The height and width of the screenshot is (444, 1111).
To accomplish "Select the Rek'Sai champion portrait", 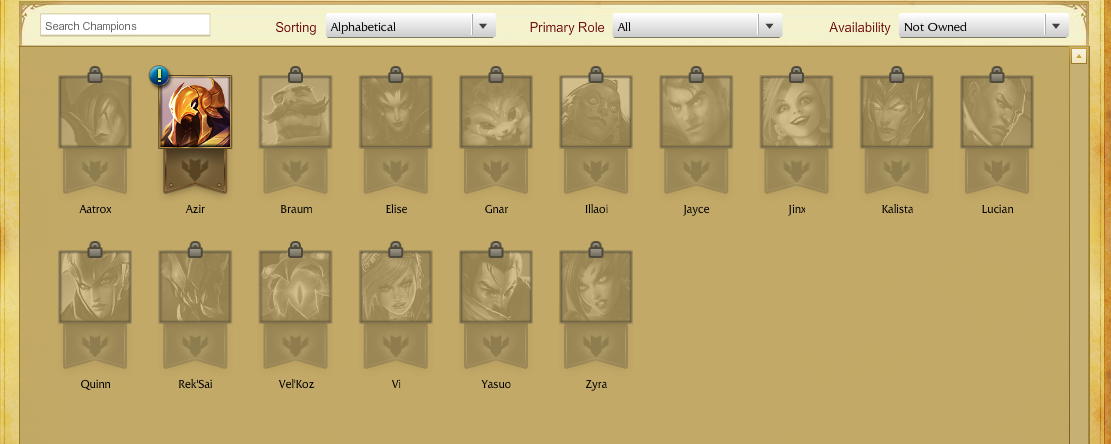I will tap(195, 287).
